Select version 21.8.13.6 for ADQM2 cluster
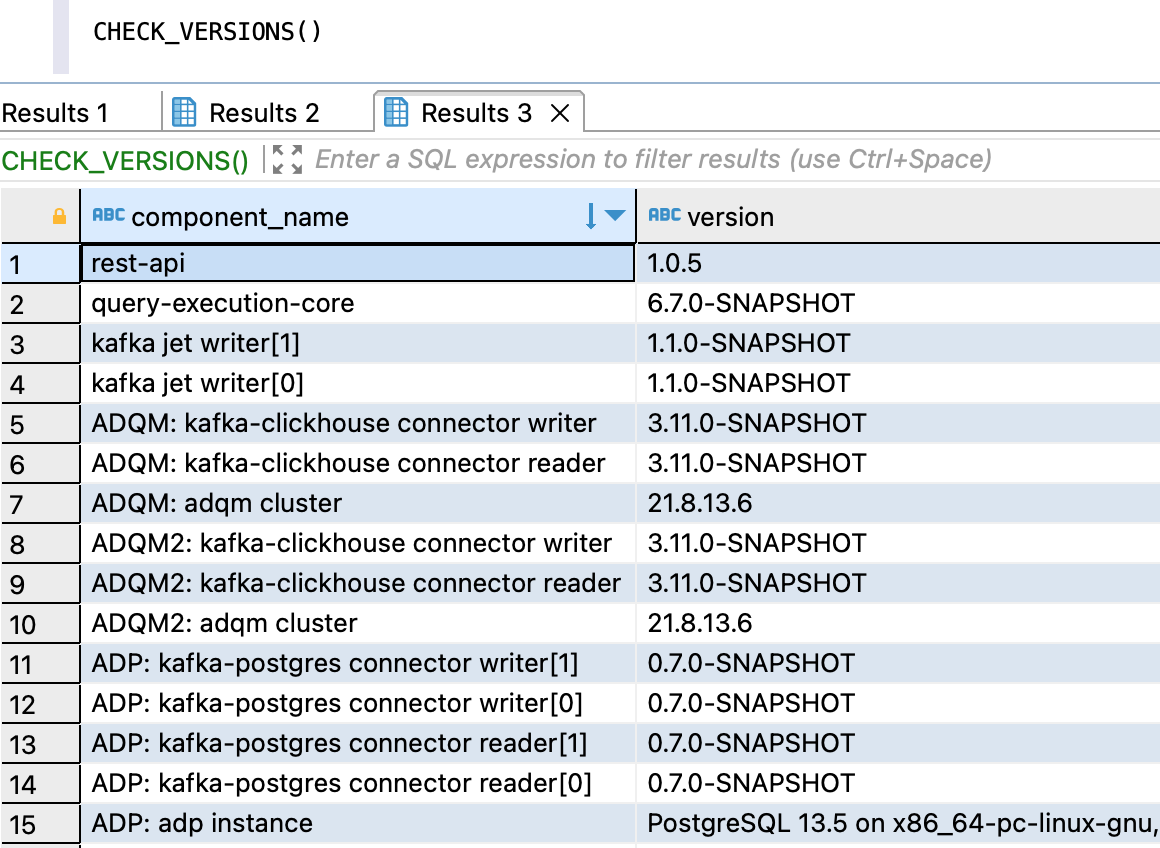This screenshot has width=1160, height=848. (x=700, y=623)
